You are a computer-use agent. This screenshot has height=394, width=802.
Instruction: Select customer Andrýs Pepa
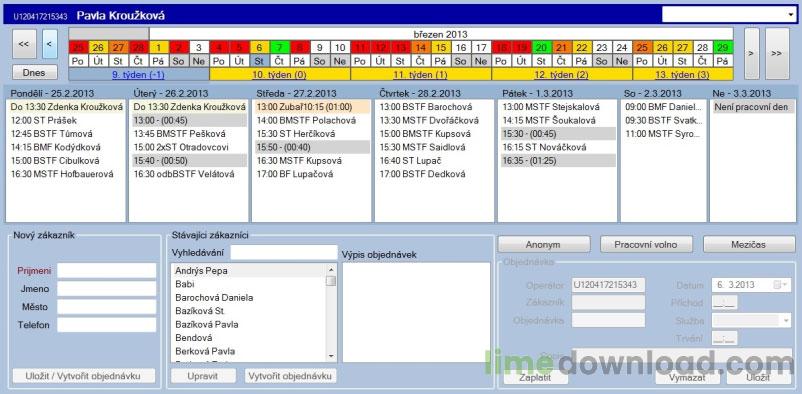click(x=249, y=270)
